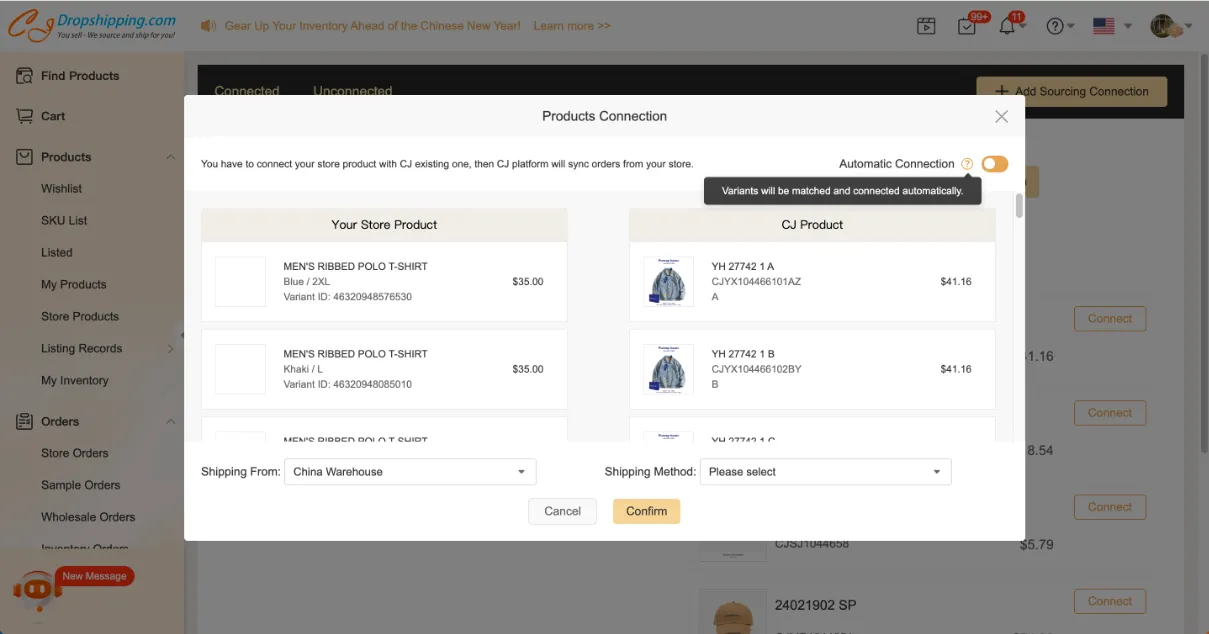
Task: Switch to the Unconnected tab
Action: click(x=352, y=91)
